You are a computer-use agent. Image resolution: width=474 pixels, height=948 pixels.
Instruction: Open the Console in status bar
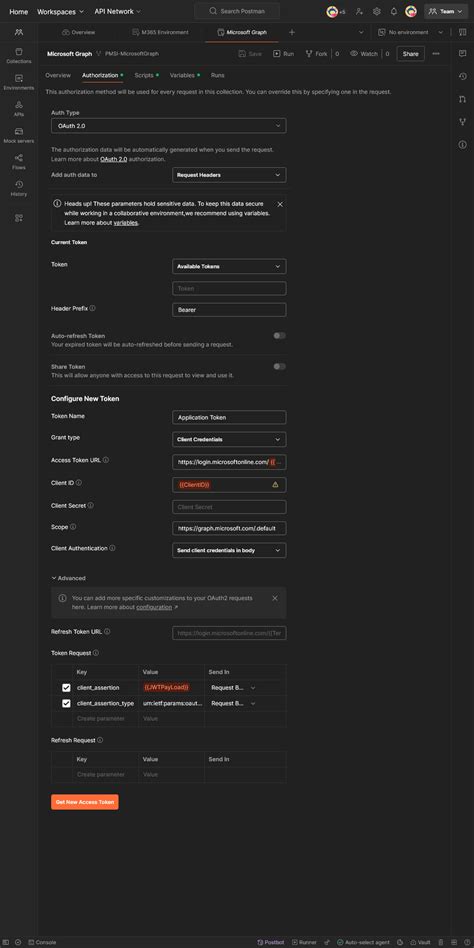(42, 942)
